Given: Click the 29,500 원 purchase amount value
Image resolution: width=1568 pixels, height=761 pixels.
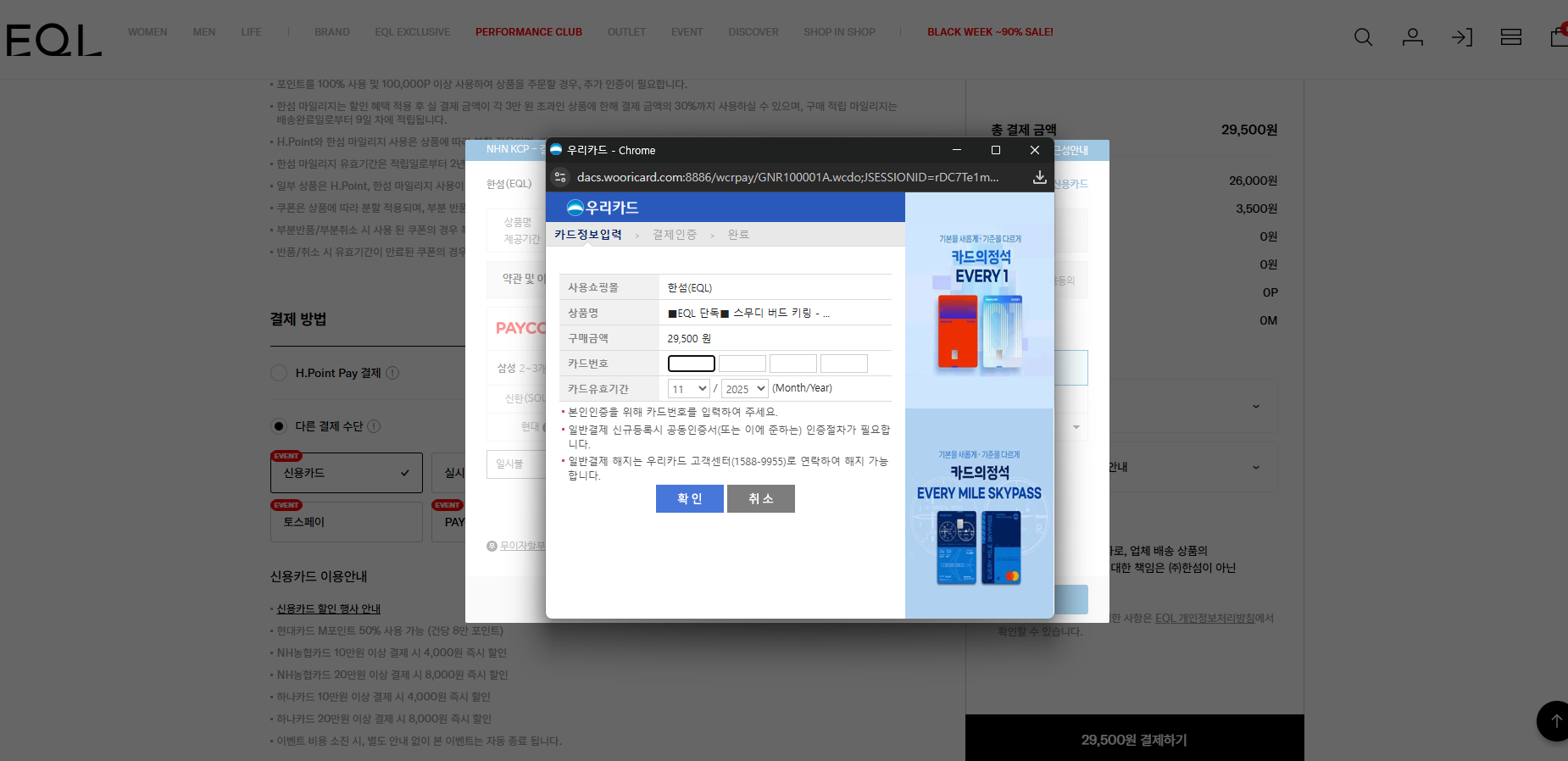Looking at the screenshot, I should (x=689, y=339).
